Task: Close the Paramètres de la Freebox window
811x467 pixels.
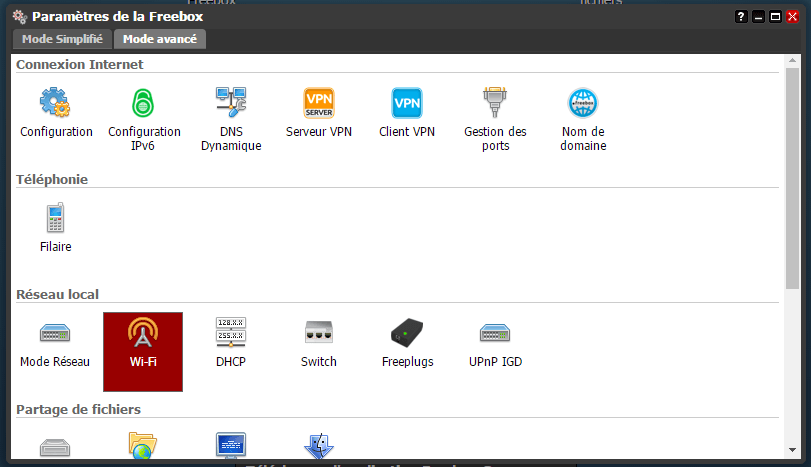Action: click(x=792, y=17)
